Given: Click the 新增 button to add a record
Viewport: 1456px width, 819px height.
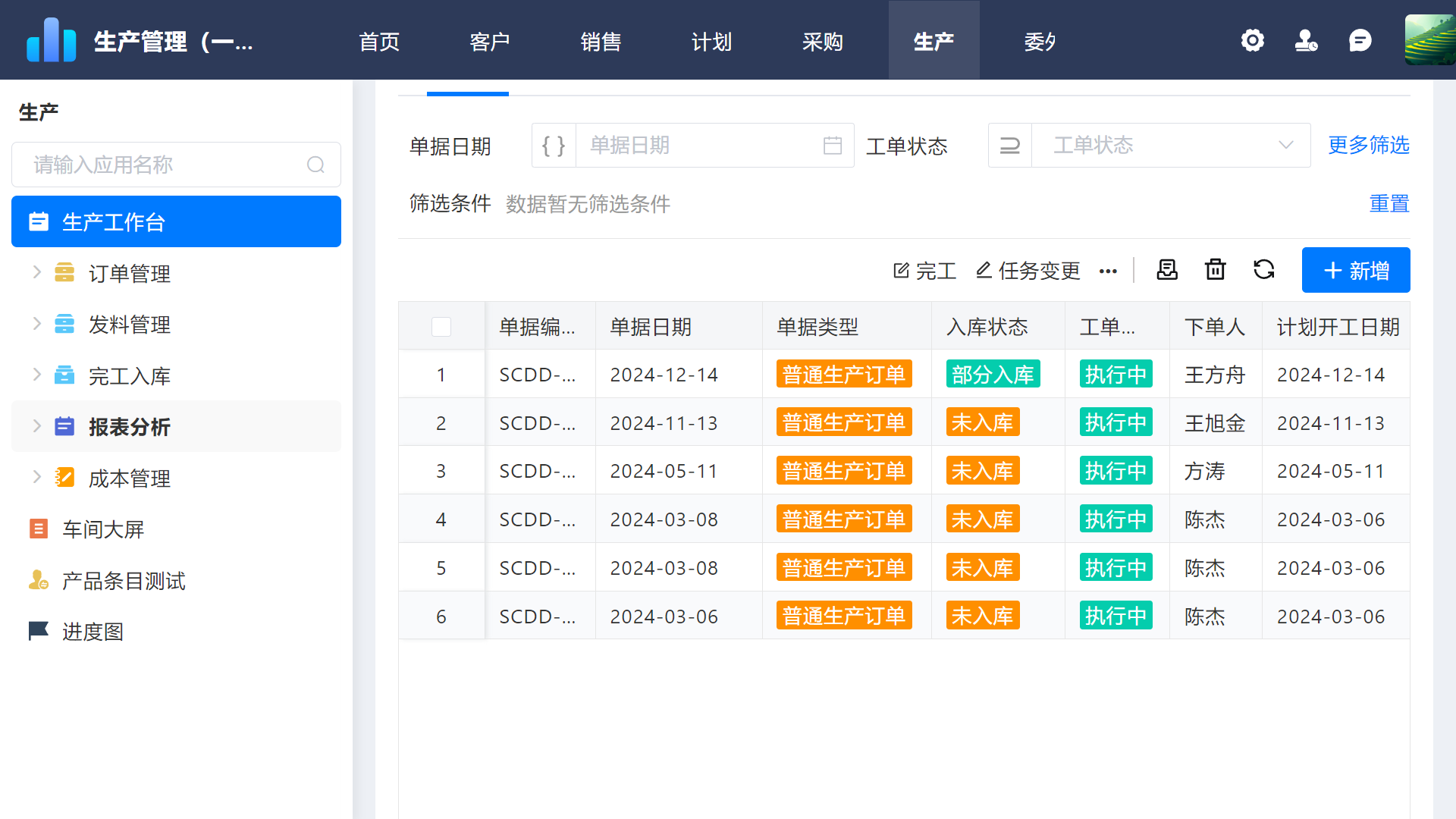Looking at the screenshot, I should pos(1356,270).
